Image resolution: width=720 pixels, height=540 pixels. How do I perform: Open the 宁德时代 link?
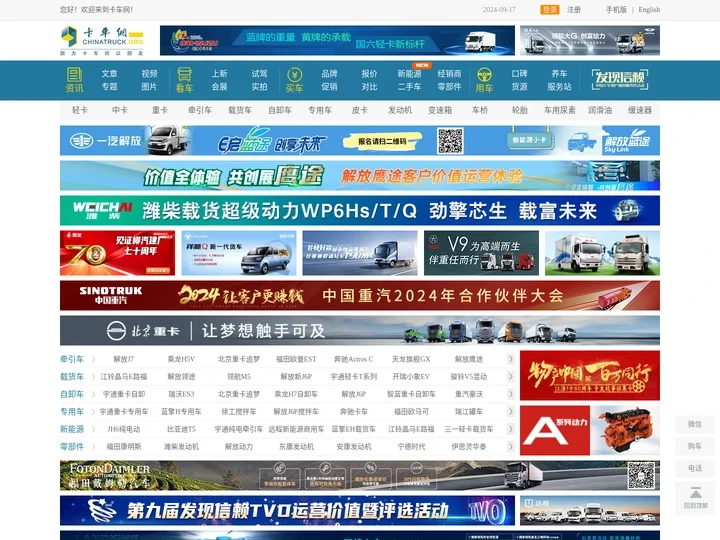(x=411, y=446)
